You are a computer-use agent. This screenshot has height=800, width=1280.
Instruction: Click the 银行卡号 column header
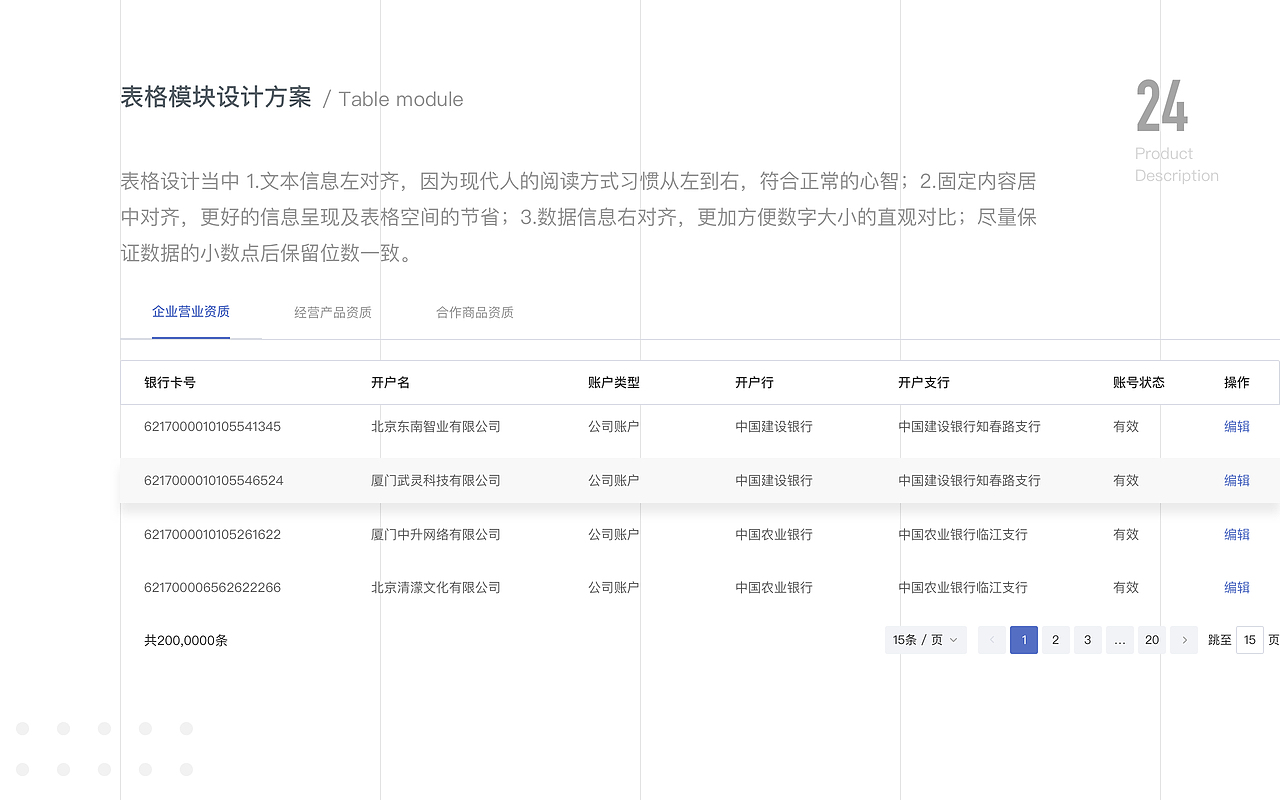[x=170, y=382]
